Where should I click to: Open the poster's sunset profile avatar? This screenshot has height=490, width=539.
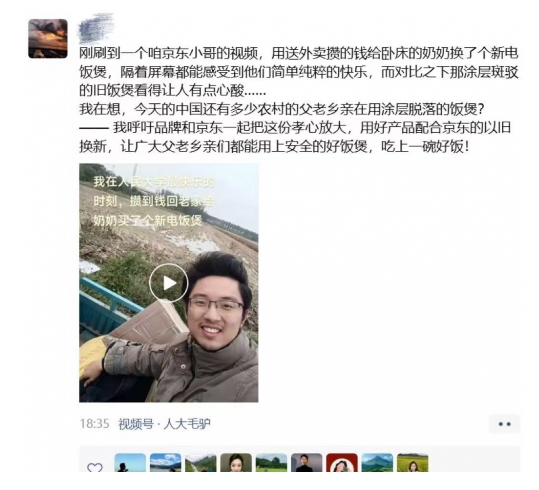click(x=48, y=39)
